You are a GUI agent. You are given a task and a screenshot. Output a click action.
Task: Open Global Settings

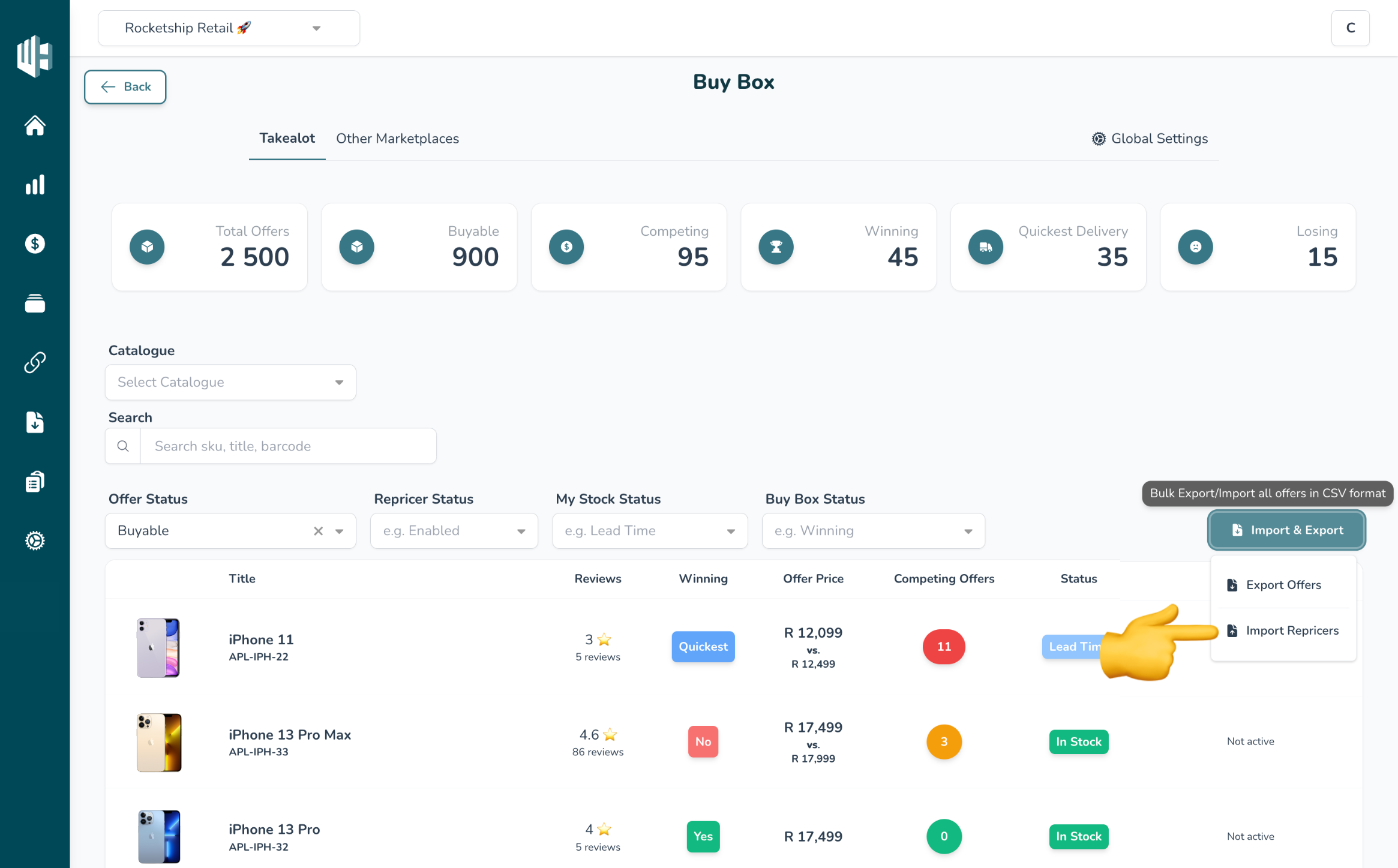(1150, 139)
